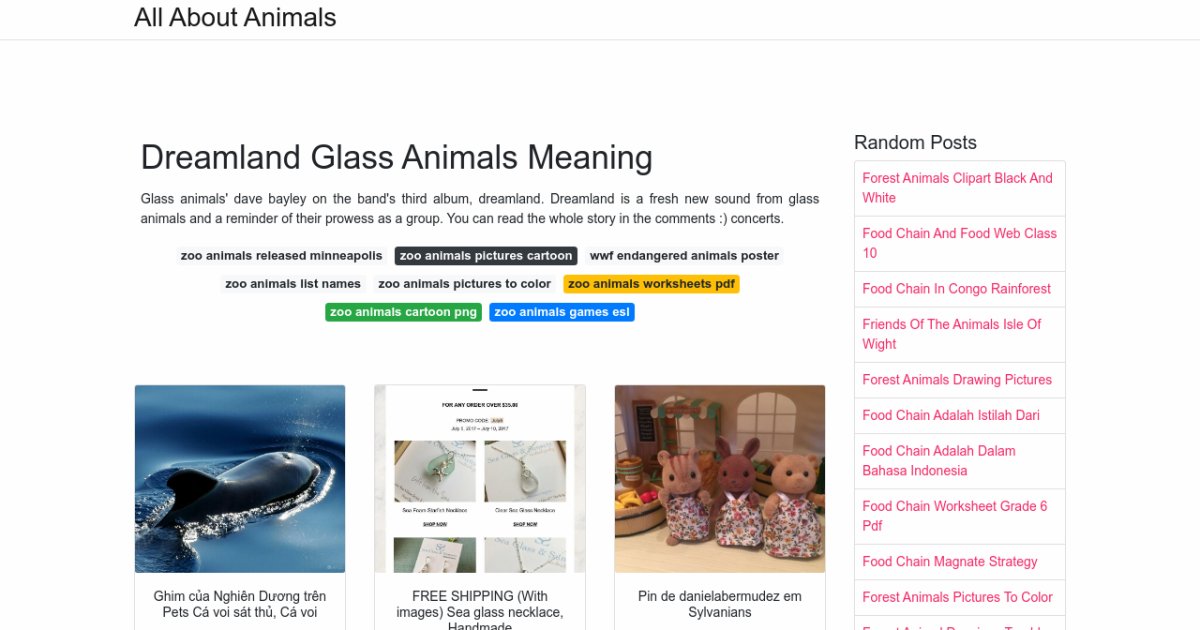Open 'Forest Animals Pictures To Color' link
The width and height of the screenshot is (1200, 630).
coord(957,597)
